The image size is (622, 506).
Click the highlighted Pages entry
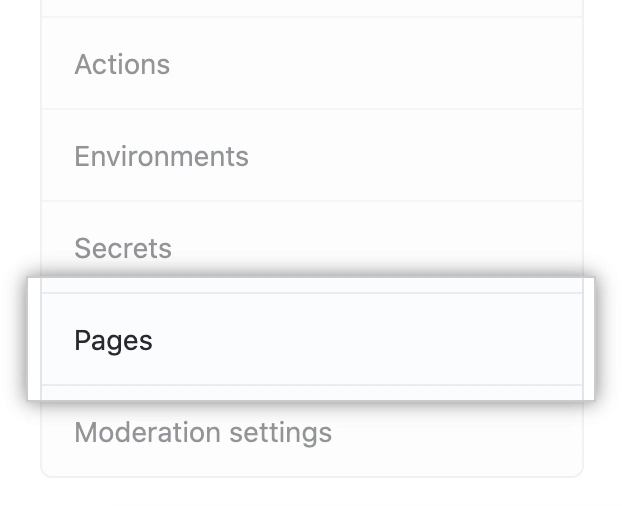coord(114,340)
